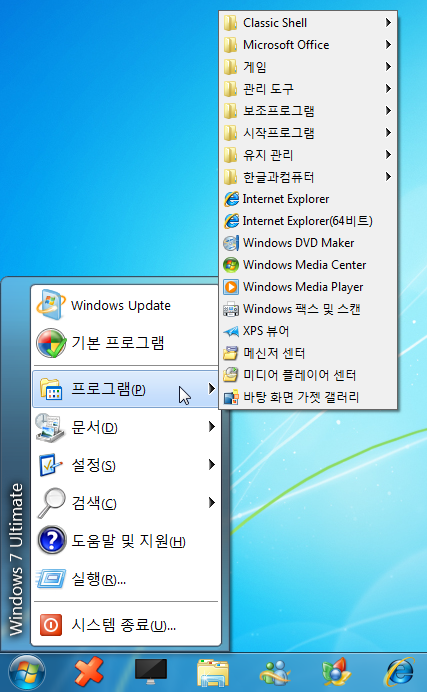
Task: Click the 검색(C) magnifier icon
Action: (51, 503)
